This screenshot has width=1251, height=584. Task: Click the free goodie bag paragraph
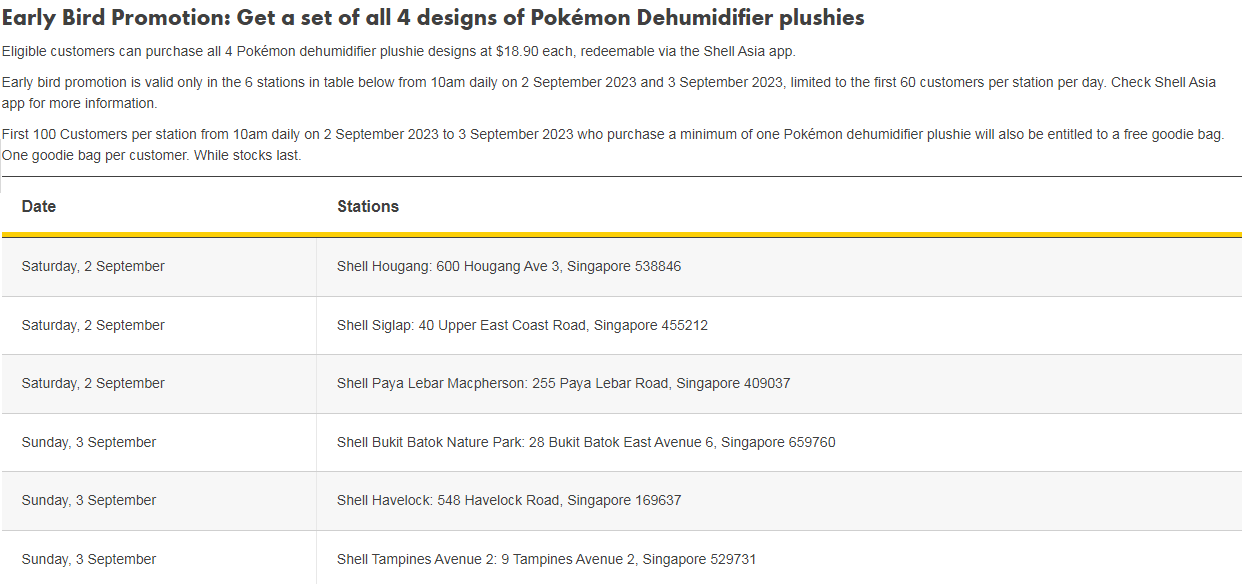click(612, 144)
